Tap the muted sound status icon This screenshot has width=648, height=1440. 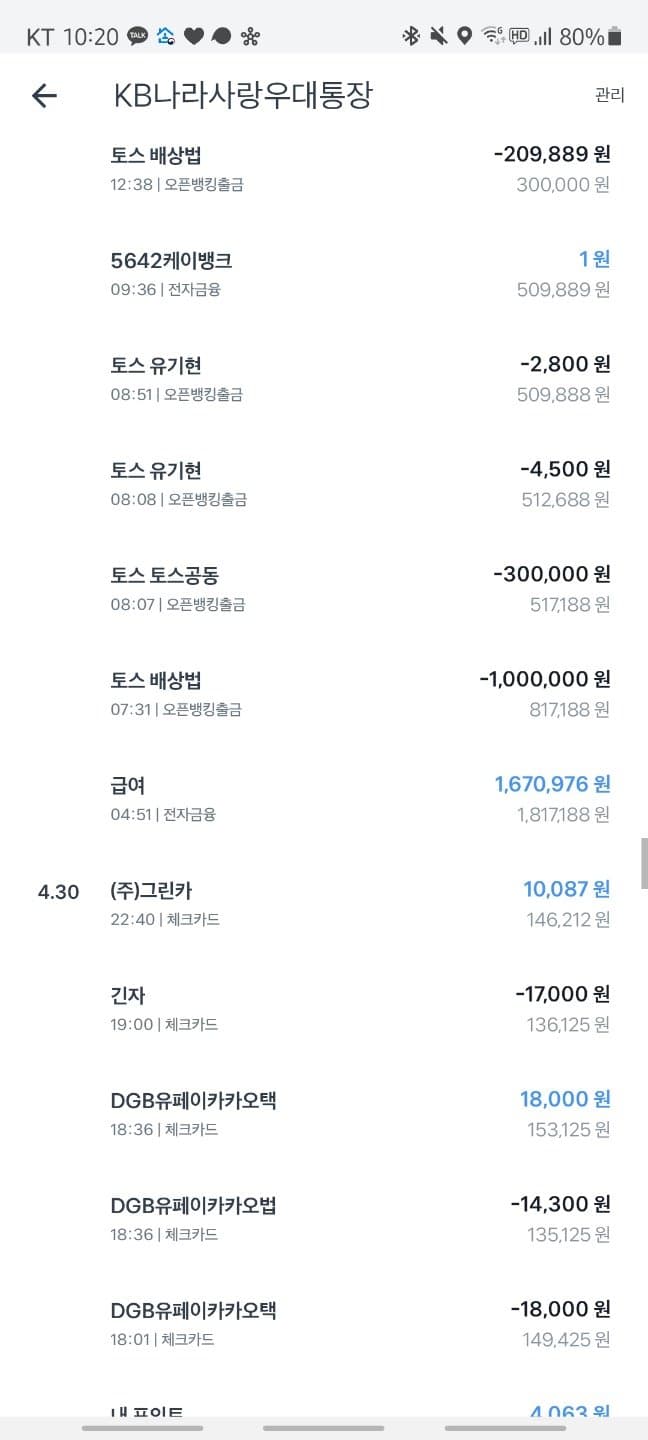click(x=438, y=37)
